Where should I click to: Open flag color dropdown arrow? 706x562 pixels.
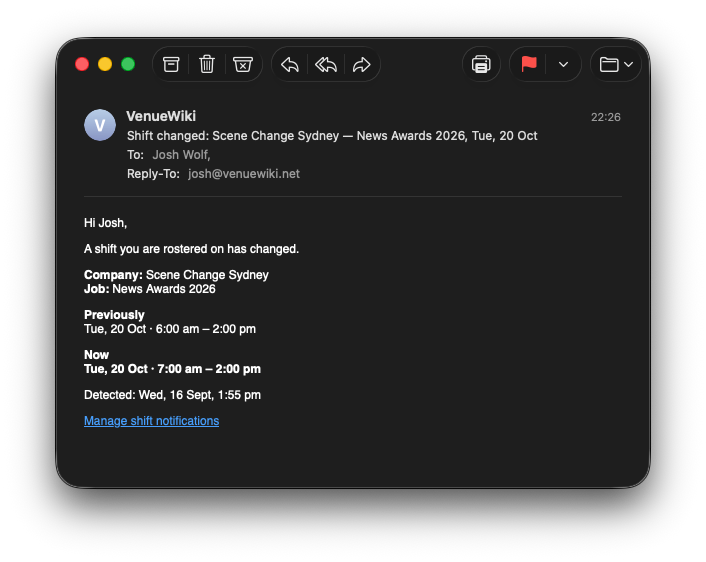[x=563, y=64]
